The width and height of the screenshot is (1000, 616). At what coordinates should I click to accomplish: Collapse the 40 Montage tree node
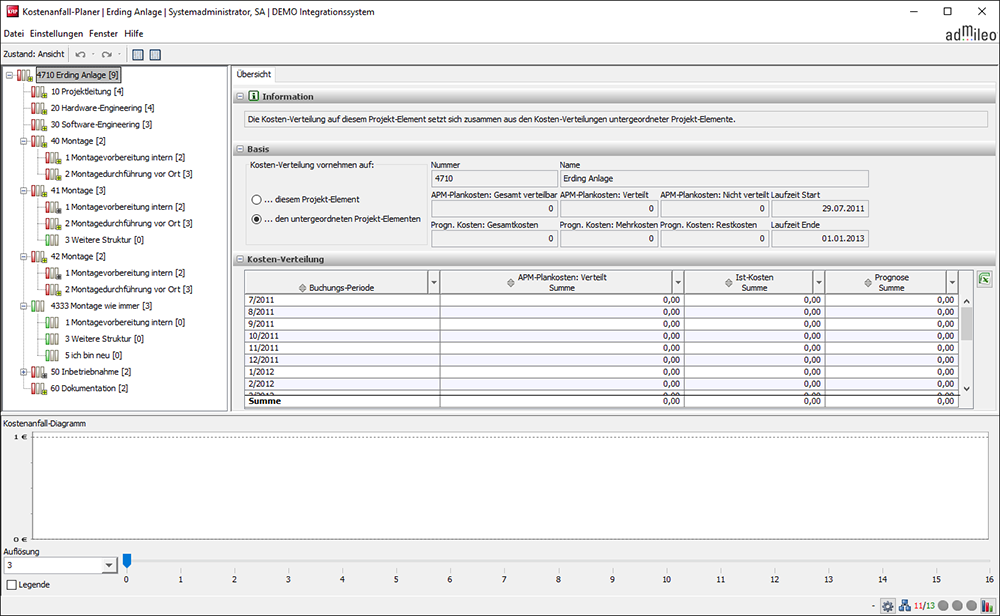point(24,141)
